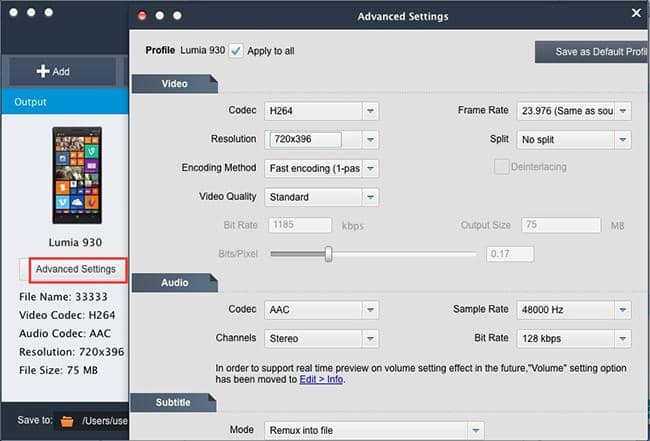Click the Lumia 930 label under thumbnail

(75, 242)
